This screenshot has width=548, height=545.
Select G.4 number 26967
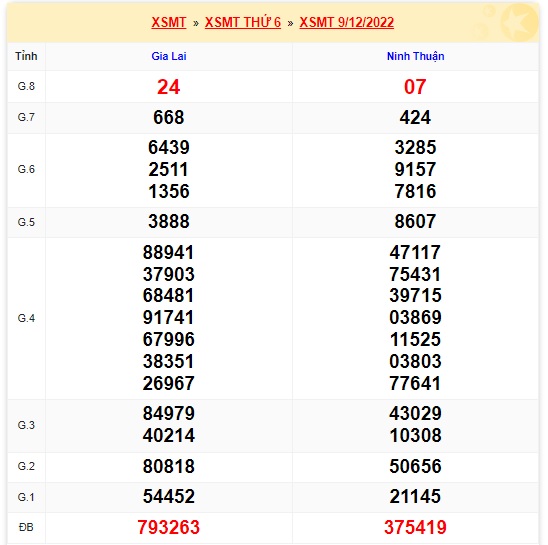pyautogui.click(x=168, y=383)
